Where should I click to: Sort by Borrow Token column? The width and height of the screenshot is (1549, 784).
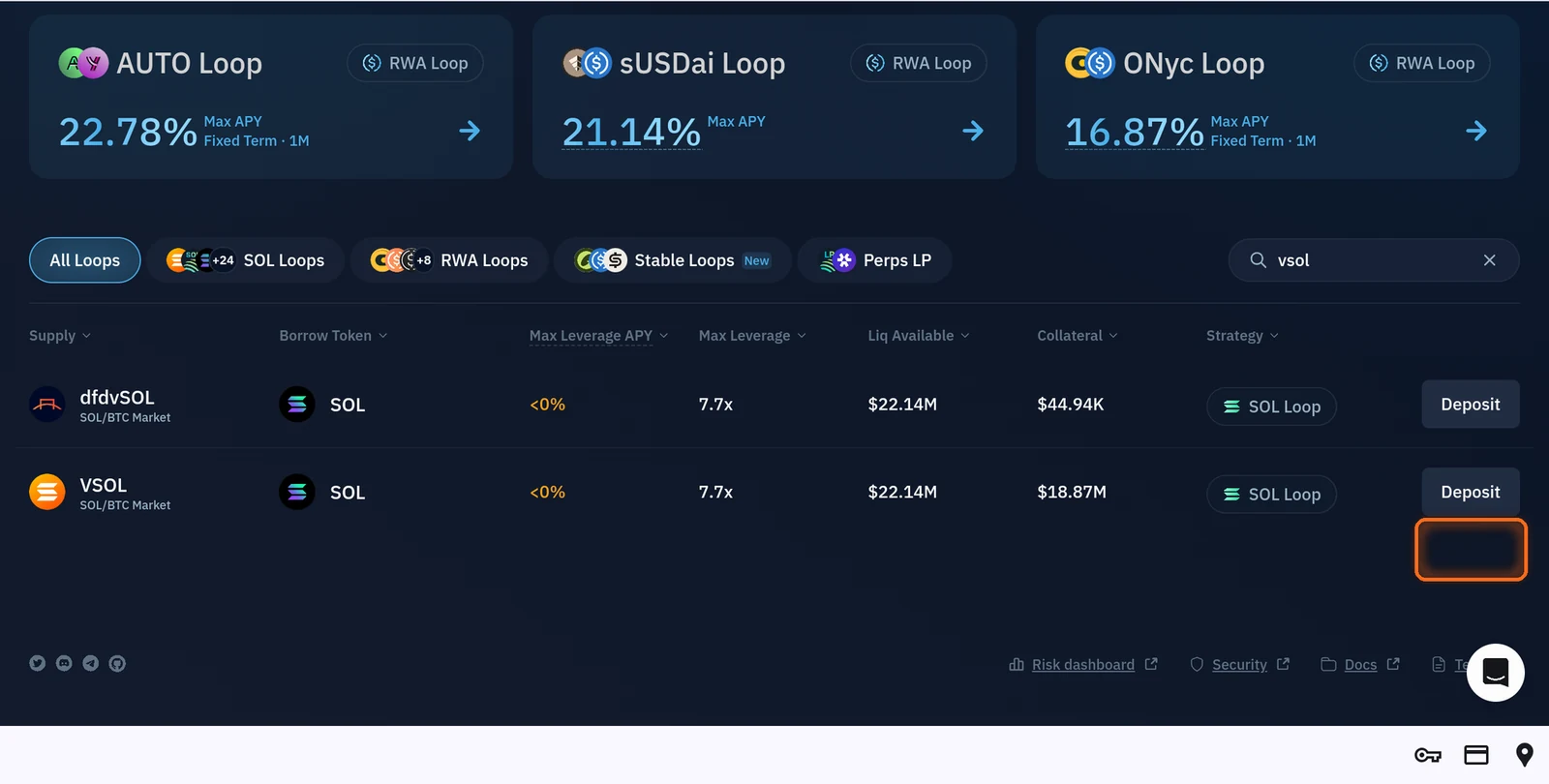tap(333, 336)
